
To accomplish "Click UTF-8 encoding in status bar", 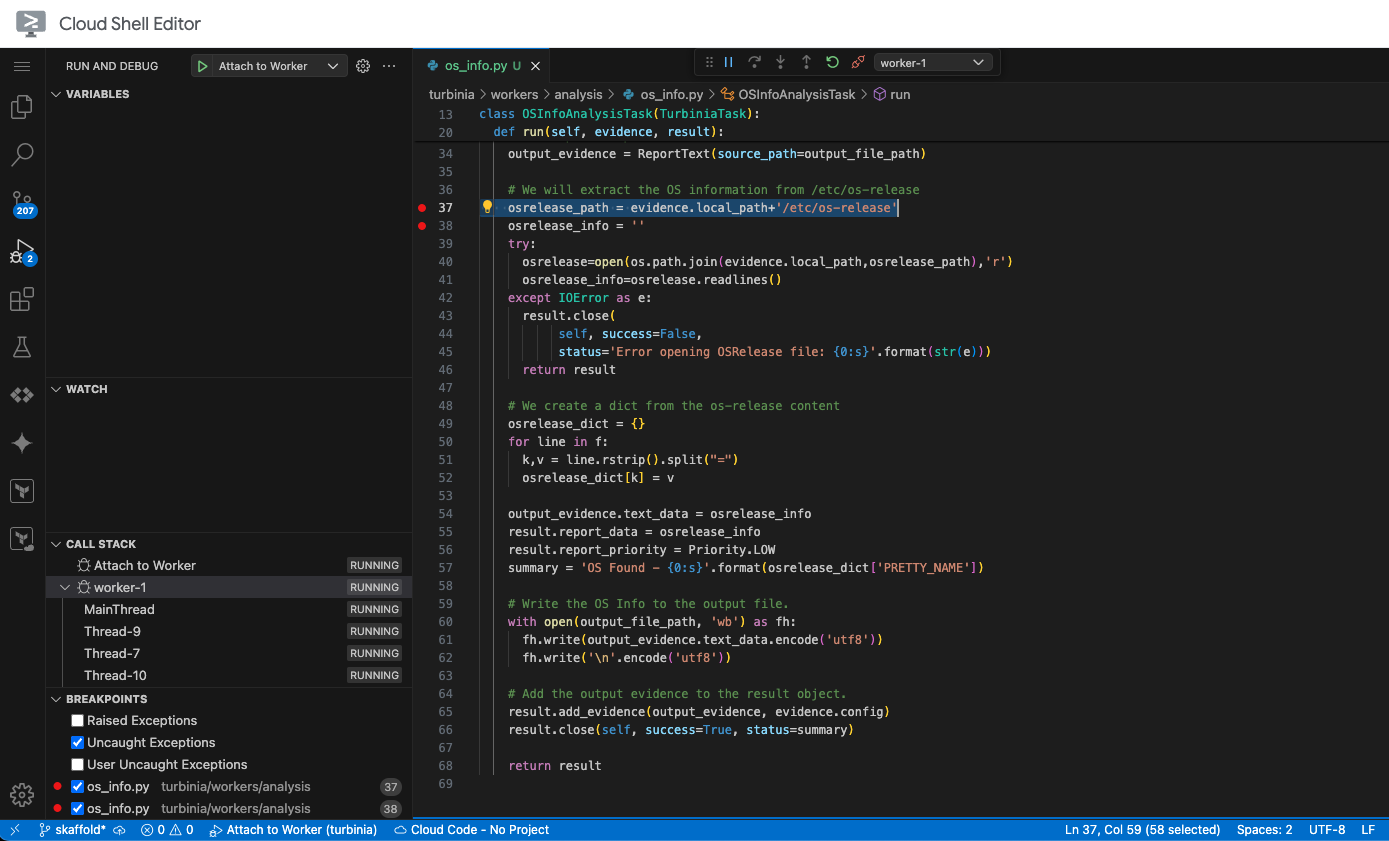I will pos(1327,830).
